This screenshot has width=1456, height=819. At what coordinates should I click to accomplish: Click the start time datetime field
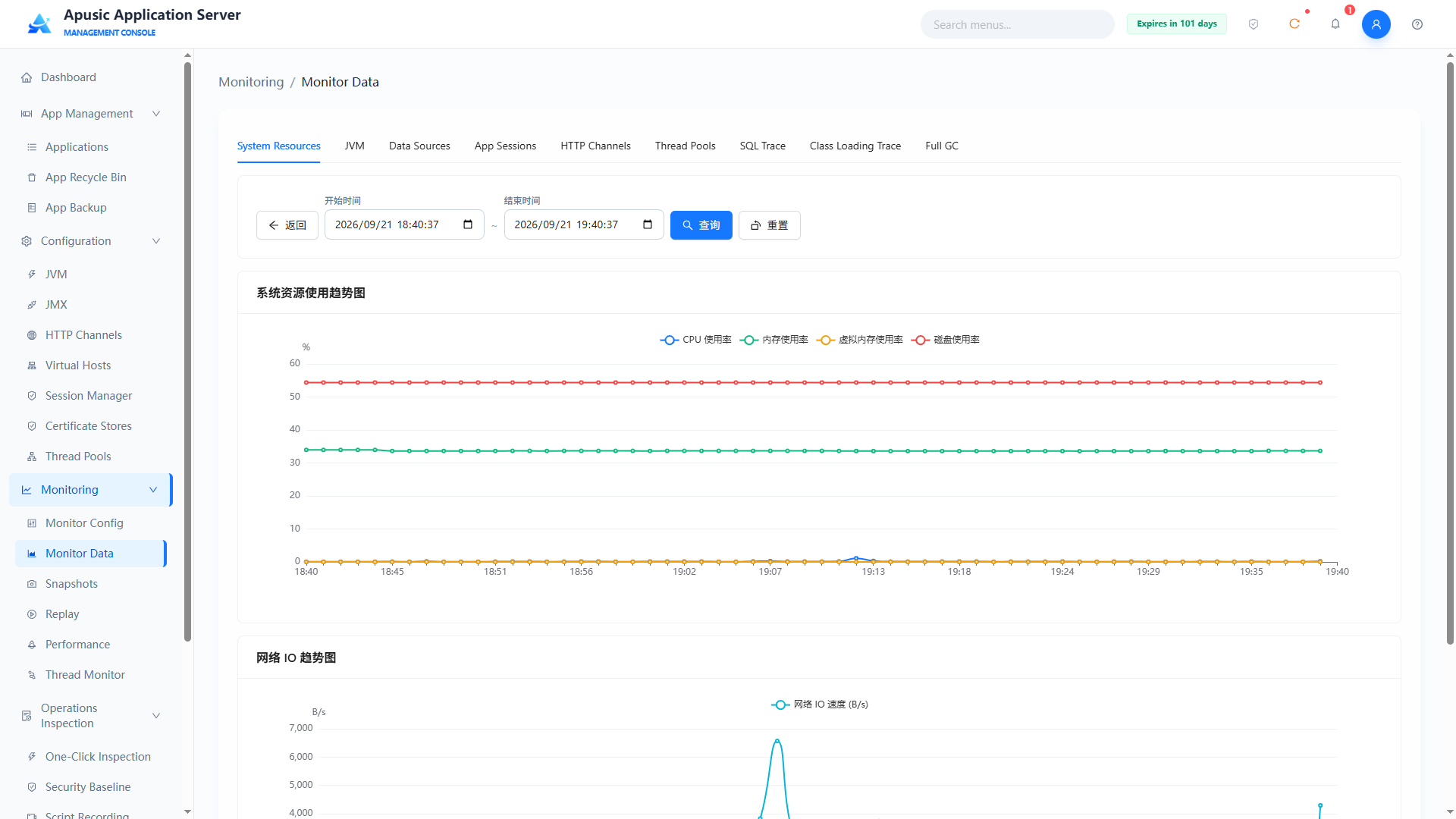coord(404,224)
